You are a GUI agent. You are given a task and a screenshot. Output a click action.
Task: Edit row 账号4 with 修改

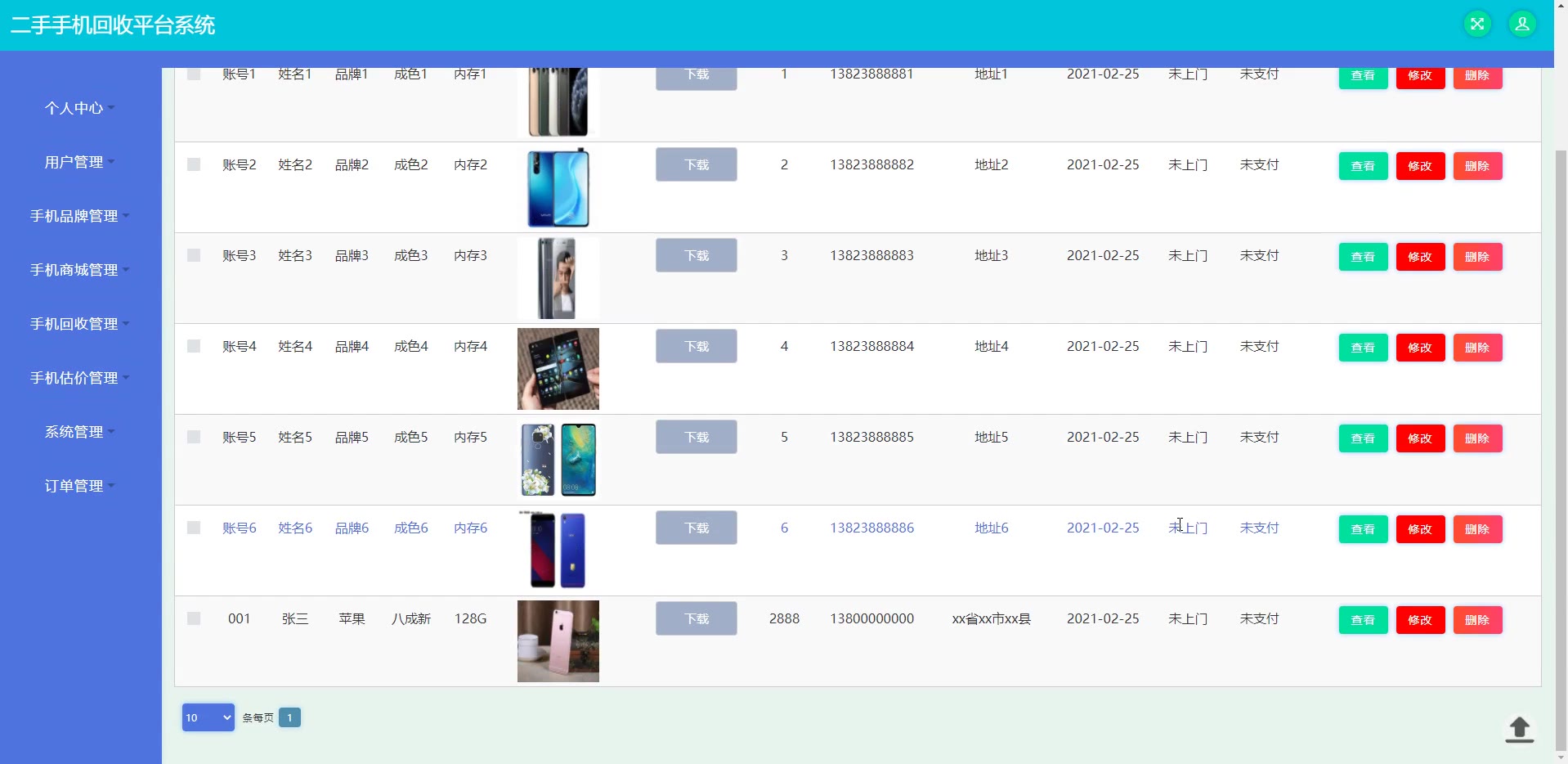tap(1420, 348)
